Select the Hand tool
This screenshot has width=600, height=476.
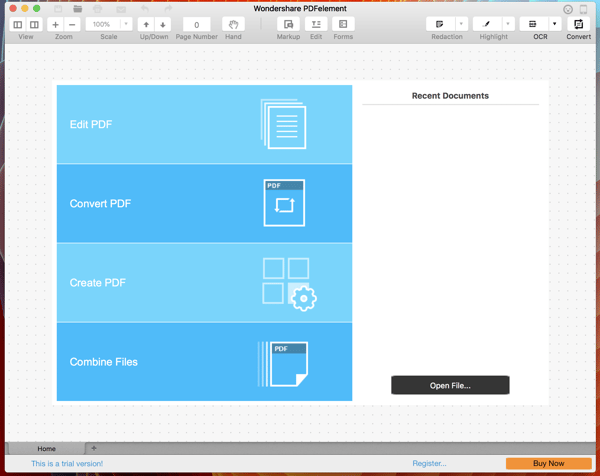(233, 24)
